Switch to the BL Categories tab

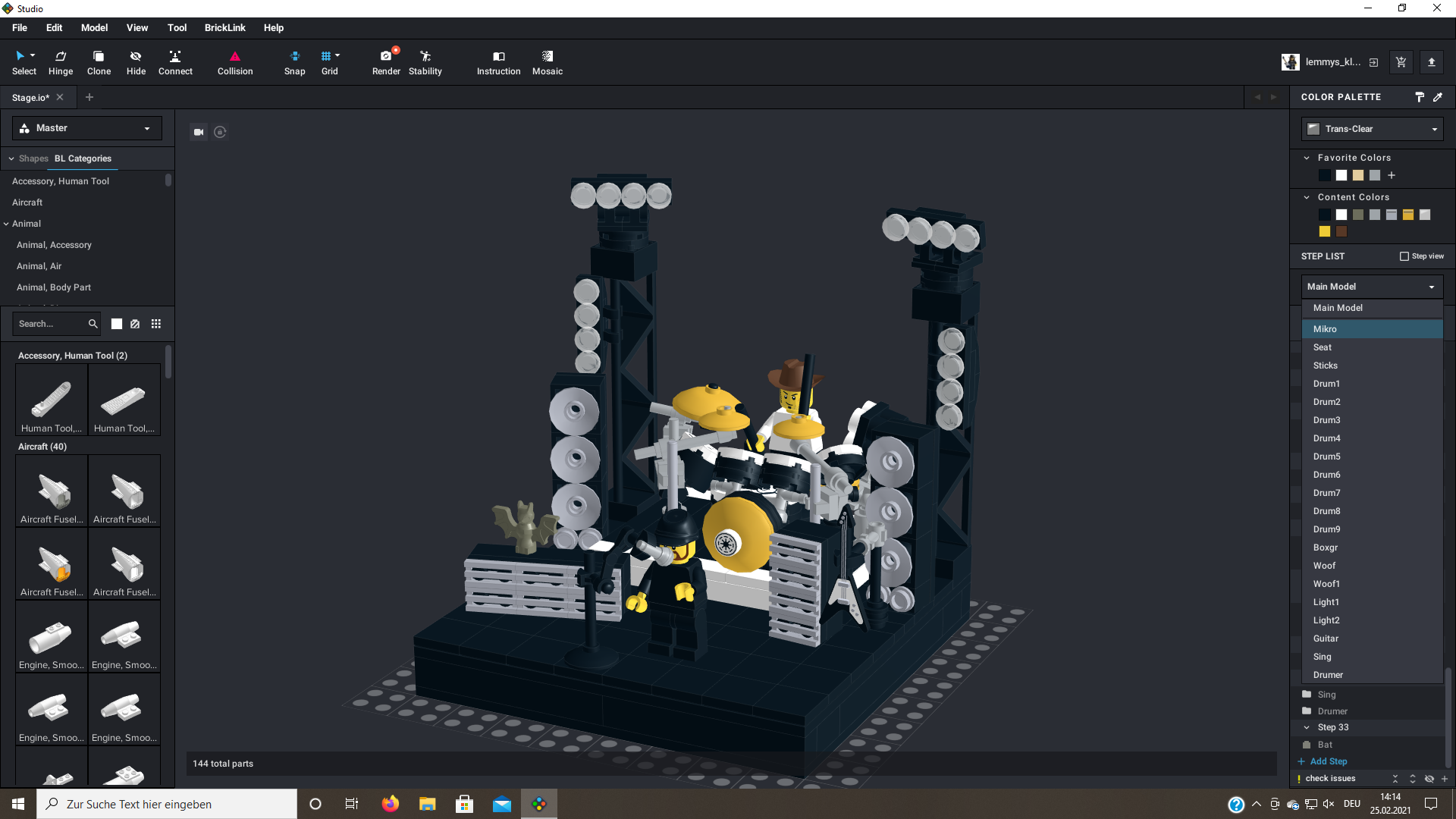[83, 158]
